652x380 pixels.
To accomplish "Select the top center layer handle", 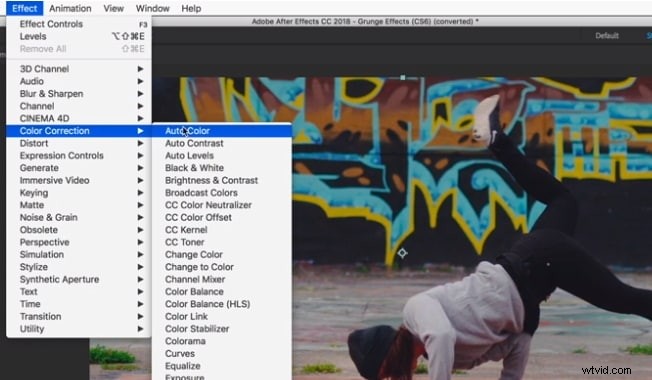I will 403,77.
